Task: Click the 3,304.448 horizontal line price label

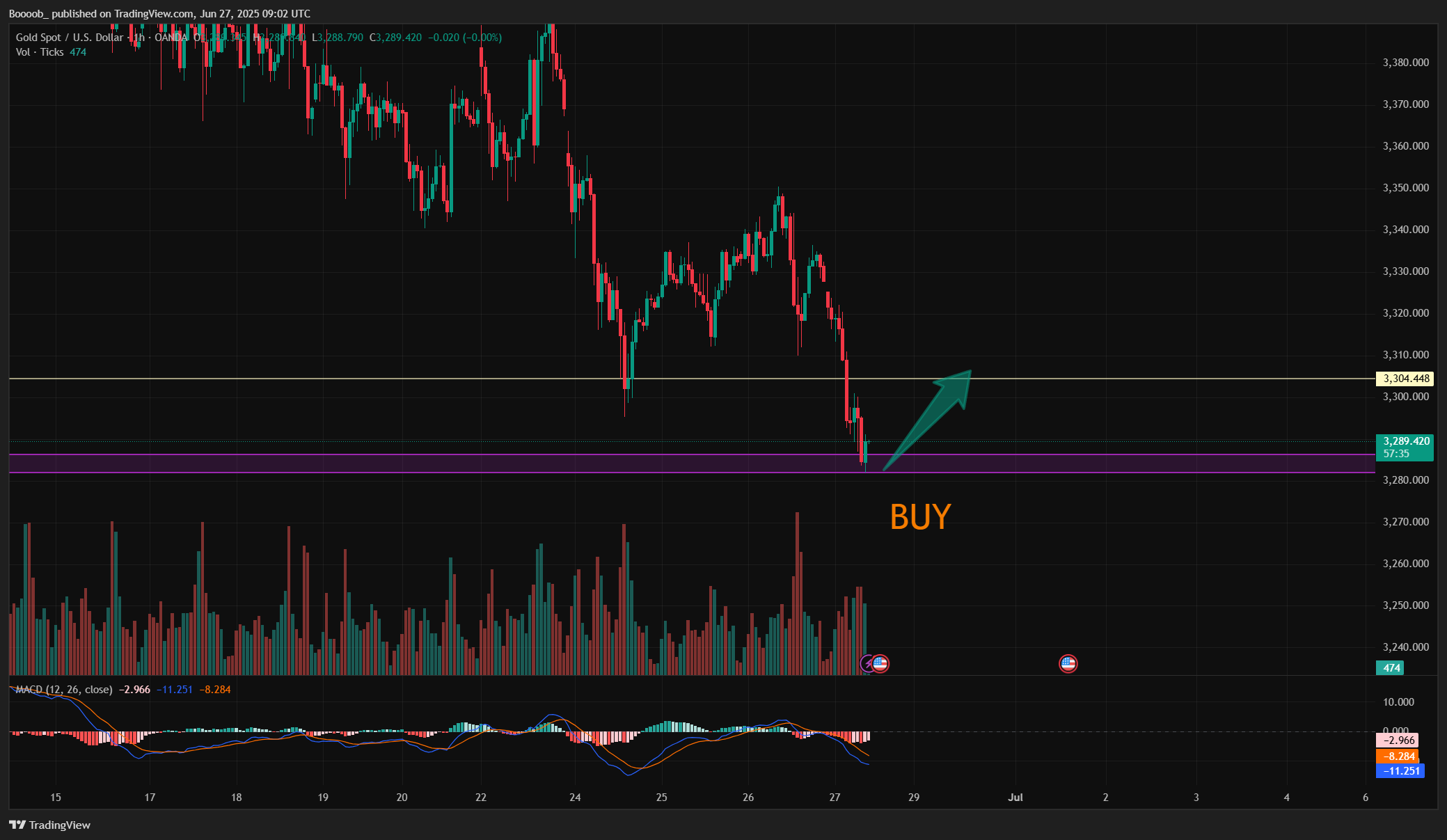Action: tap(1406, 379)
